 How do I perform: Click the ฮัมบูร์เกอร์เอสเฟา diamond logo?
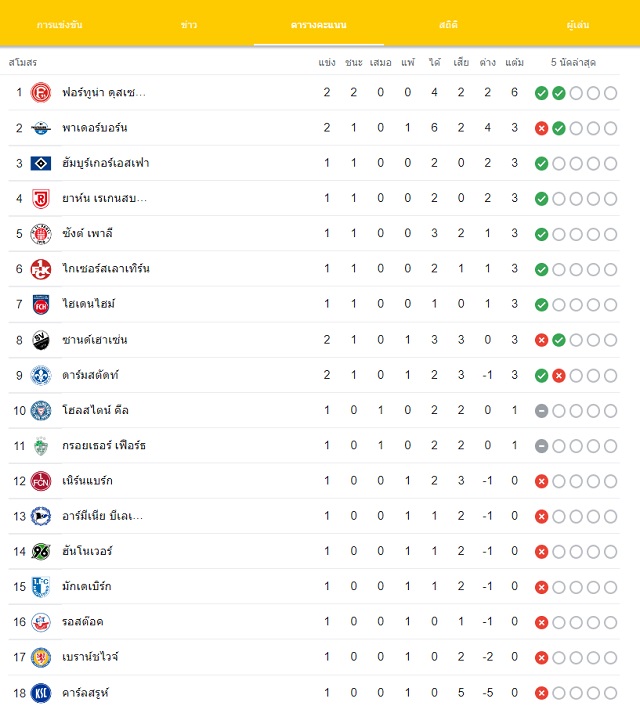pos(40,163)
